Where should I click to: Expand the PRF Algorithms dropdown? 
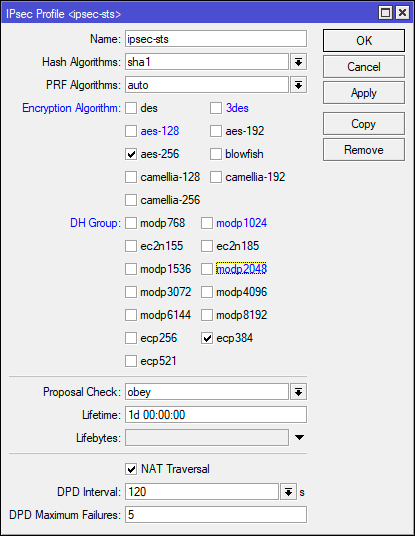(298, 85)
